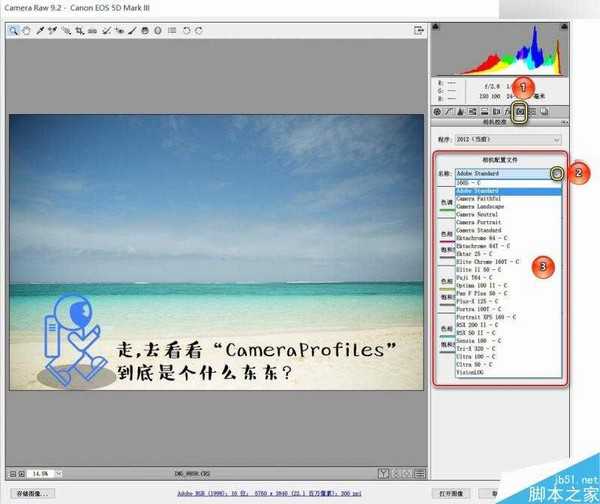
Task: Open the Lens Corrections panel tab
Action: pos(496,112)
